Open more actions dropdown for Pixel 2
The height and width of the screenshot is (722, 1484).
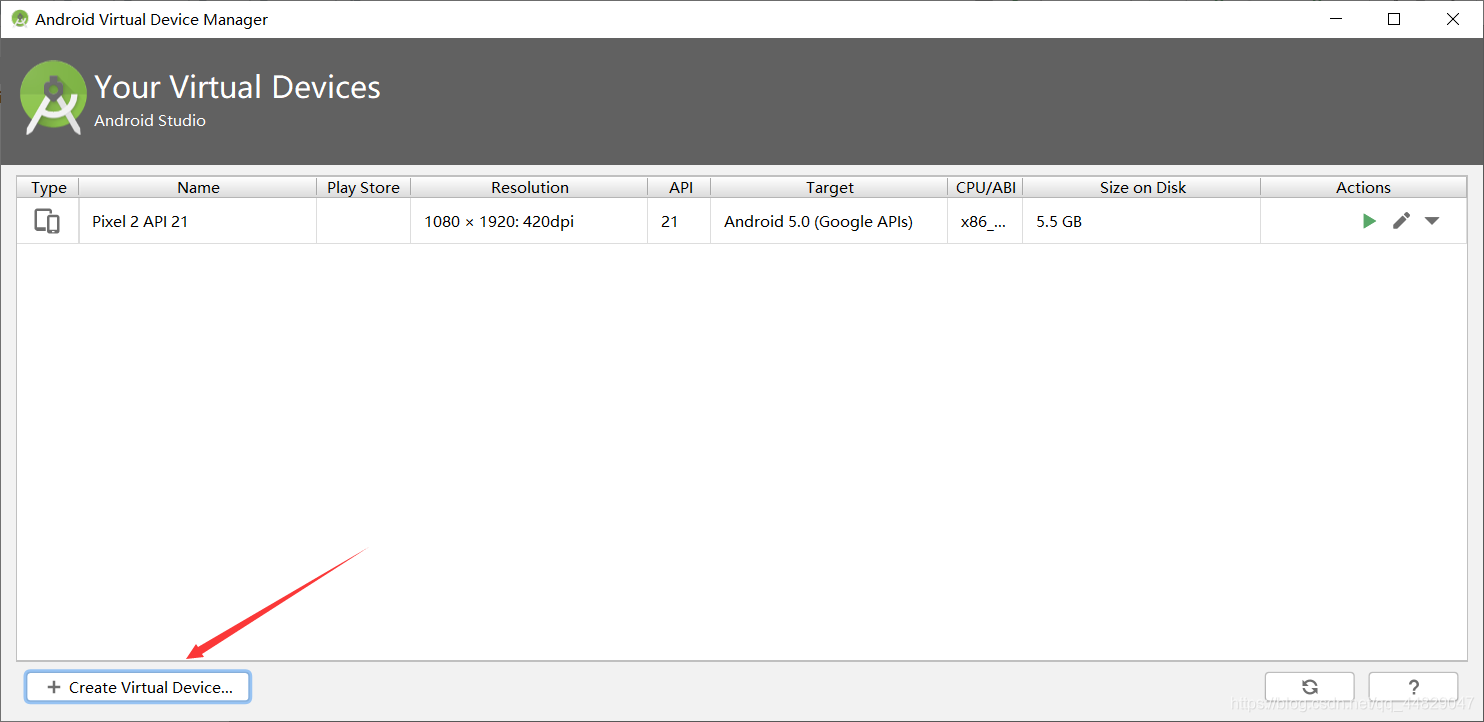click(1432, 221)
